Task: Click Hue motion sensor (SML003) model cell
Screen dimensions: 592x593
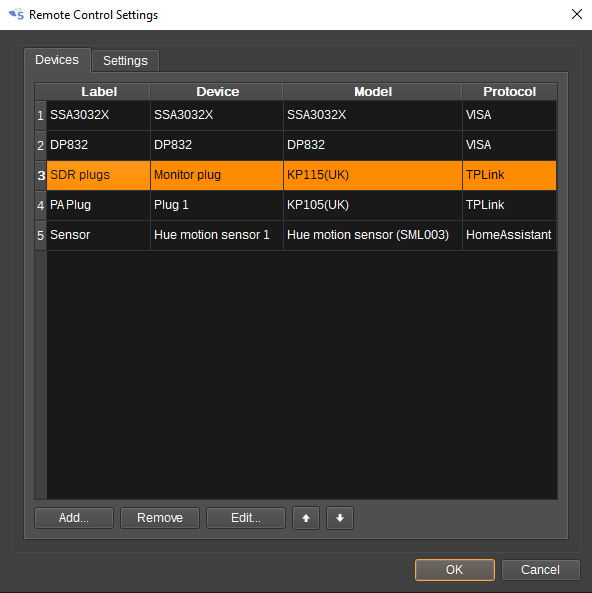Action: pos(373,235)
